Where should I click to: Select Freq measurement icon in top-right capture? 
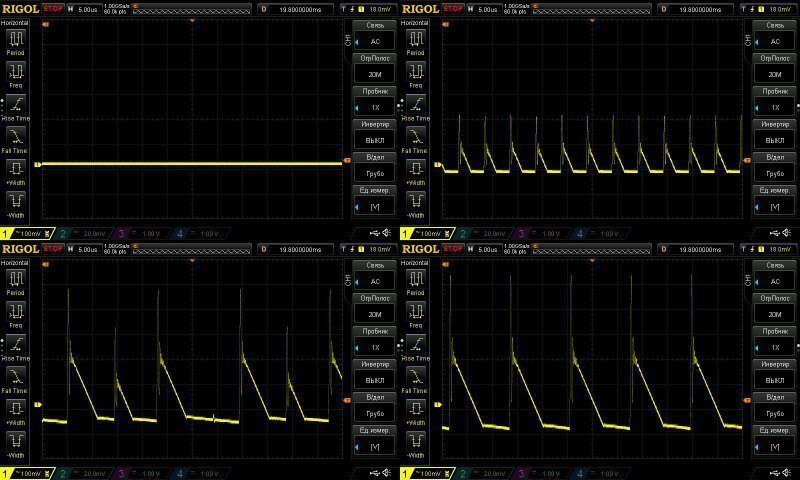(416, 71)
